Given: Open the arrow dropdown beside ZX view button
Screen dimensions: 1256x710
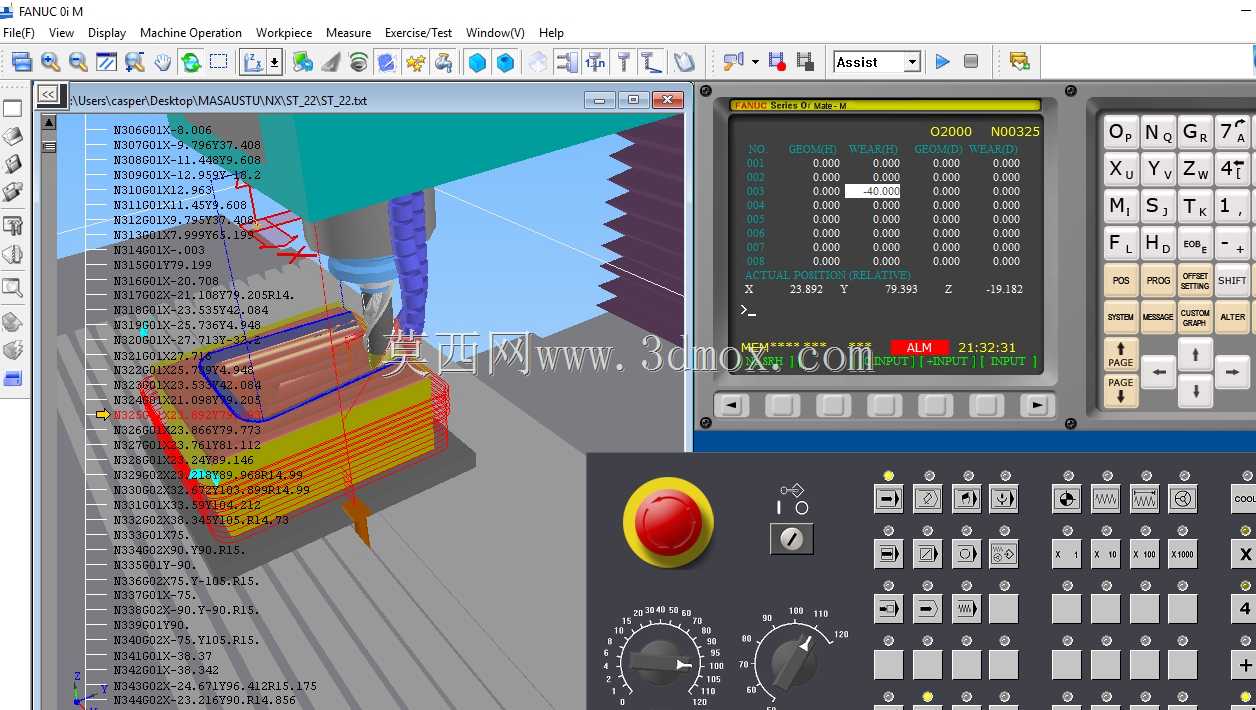Looking at the screenshot, I should (x=274, y=62).
